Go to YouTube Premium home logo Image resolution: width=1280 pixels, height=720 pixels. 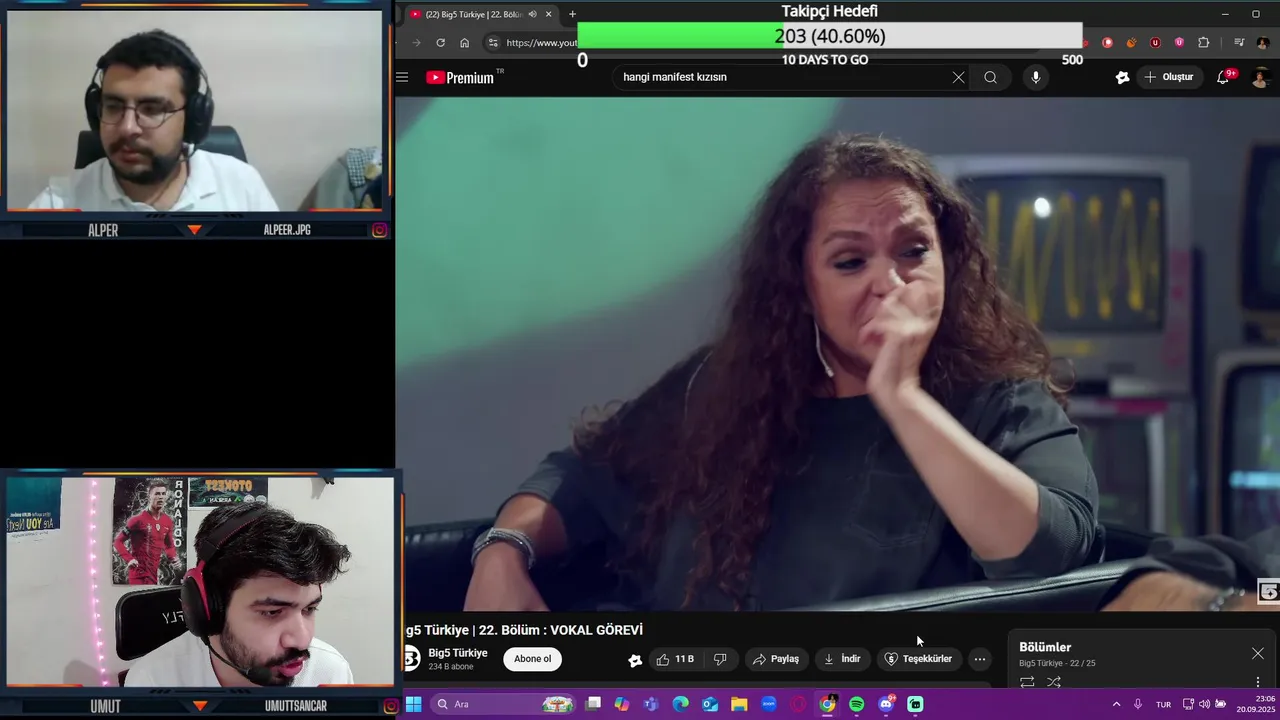461,77
